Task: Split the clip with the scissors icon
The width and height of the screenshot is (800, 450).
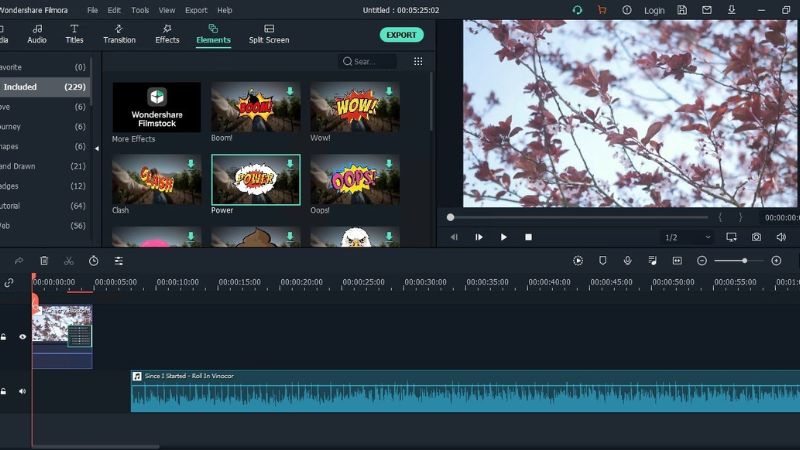Action: pyautogui.click(x=69, y=261)
